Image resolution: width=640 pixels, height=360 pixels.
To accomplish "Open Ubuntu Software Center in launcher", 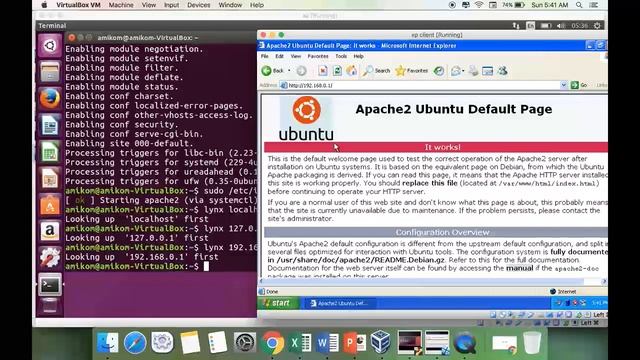I will pos(50,204).
